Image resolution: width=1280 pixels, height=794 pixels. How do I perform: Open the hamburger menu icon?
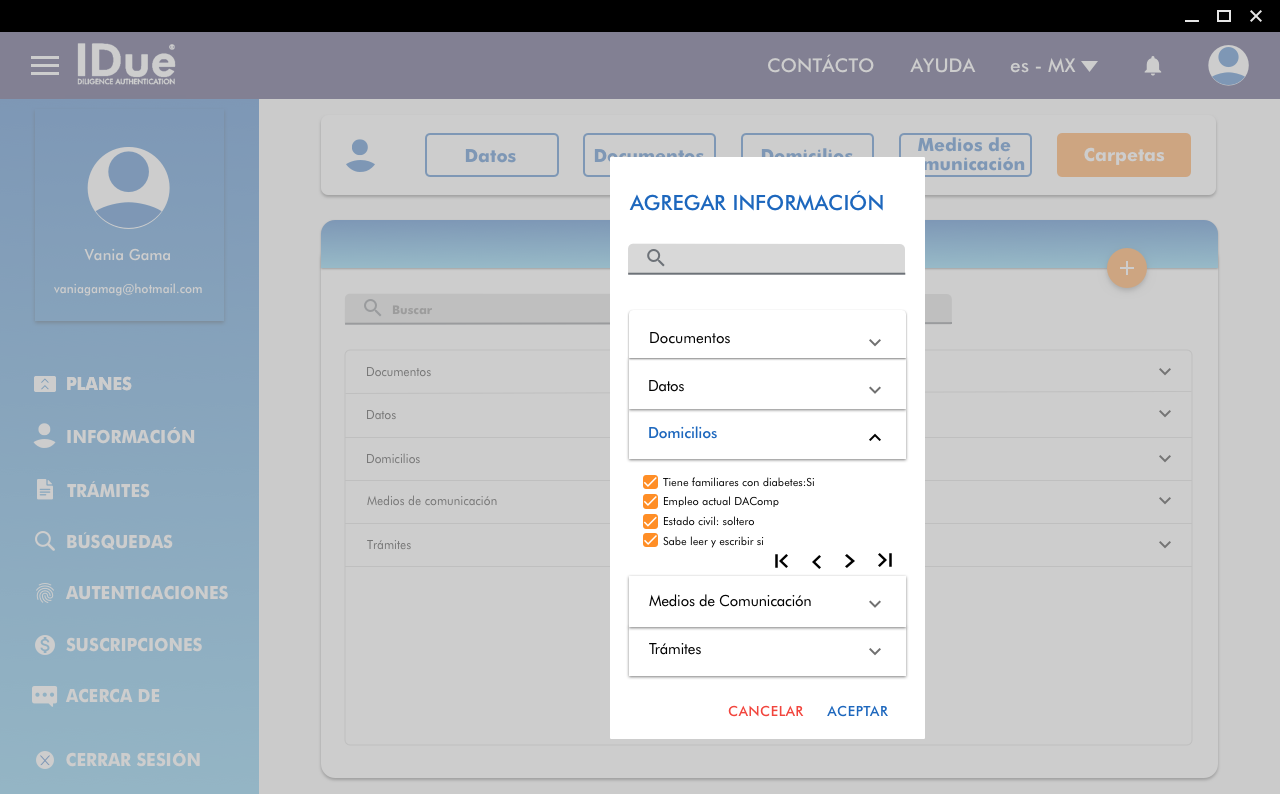tap(45, 66)
